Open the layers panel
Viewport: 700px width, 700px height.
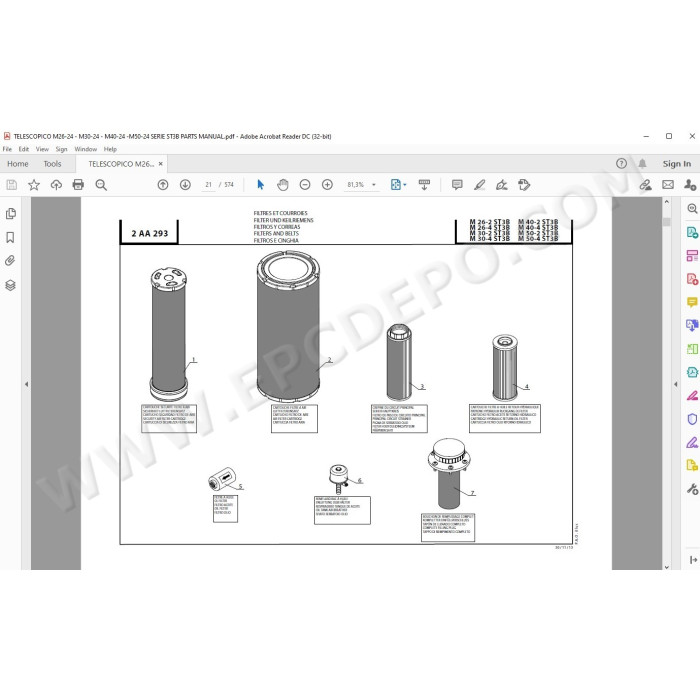pyautogui.click(x=10, y=285)
